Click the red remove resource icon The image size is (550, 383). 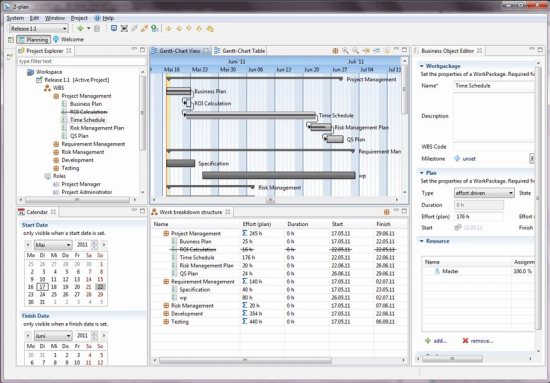[465, 341]
